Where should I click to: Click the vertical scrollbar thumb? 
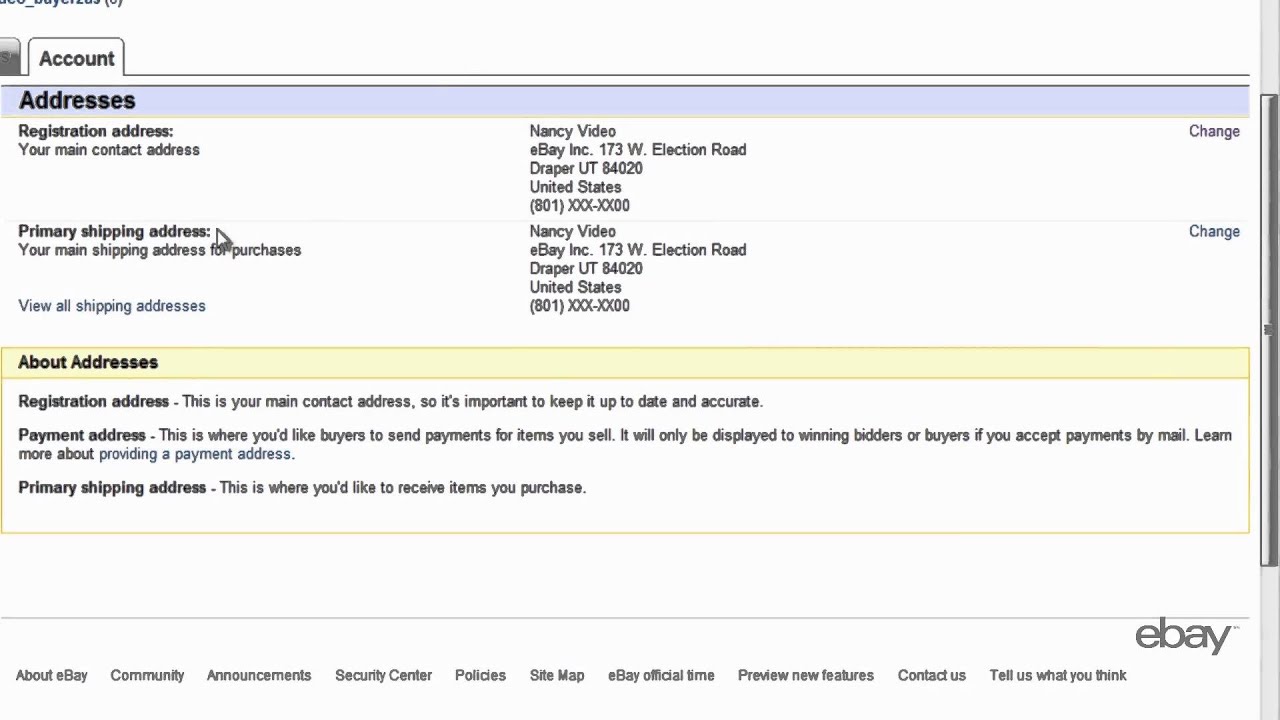click(x=1269, y=330)
